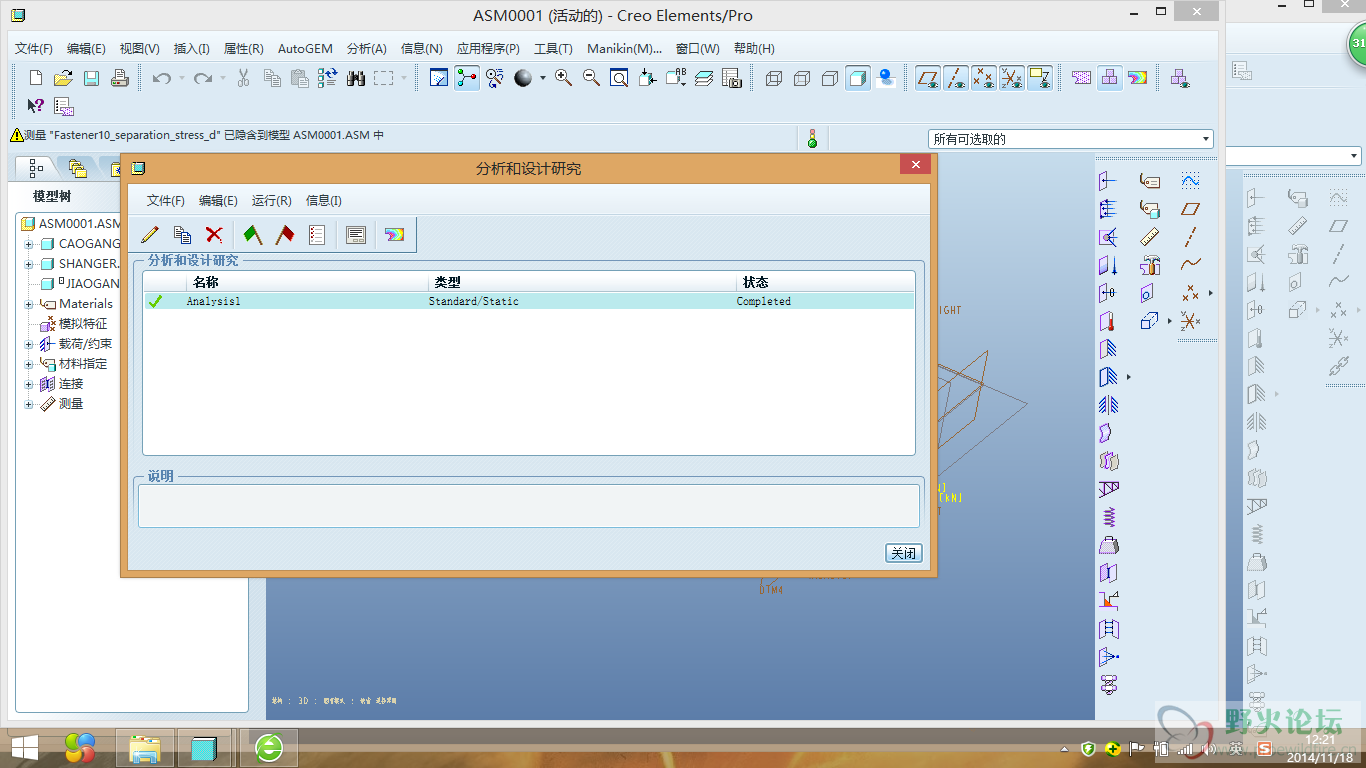The height and width of the screenshot is (768, 1366).
Task: Expand the 材料指定 tree node
Action: pyautogui.click(x=29, y=364)
